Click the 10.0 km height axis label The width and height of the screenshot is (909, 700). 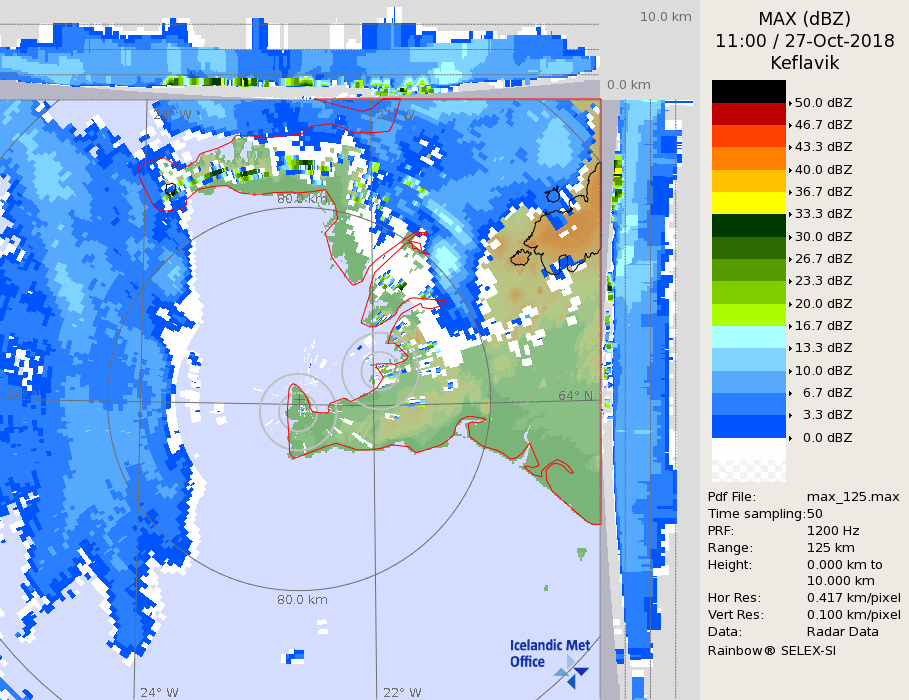coord(666,17)
